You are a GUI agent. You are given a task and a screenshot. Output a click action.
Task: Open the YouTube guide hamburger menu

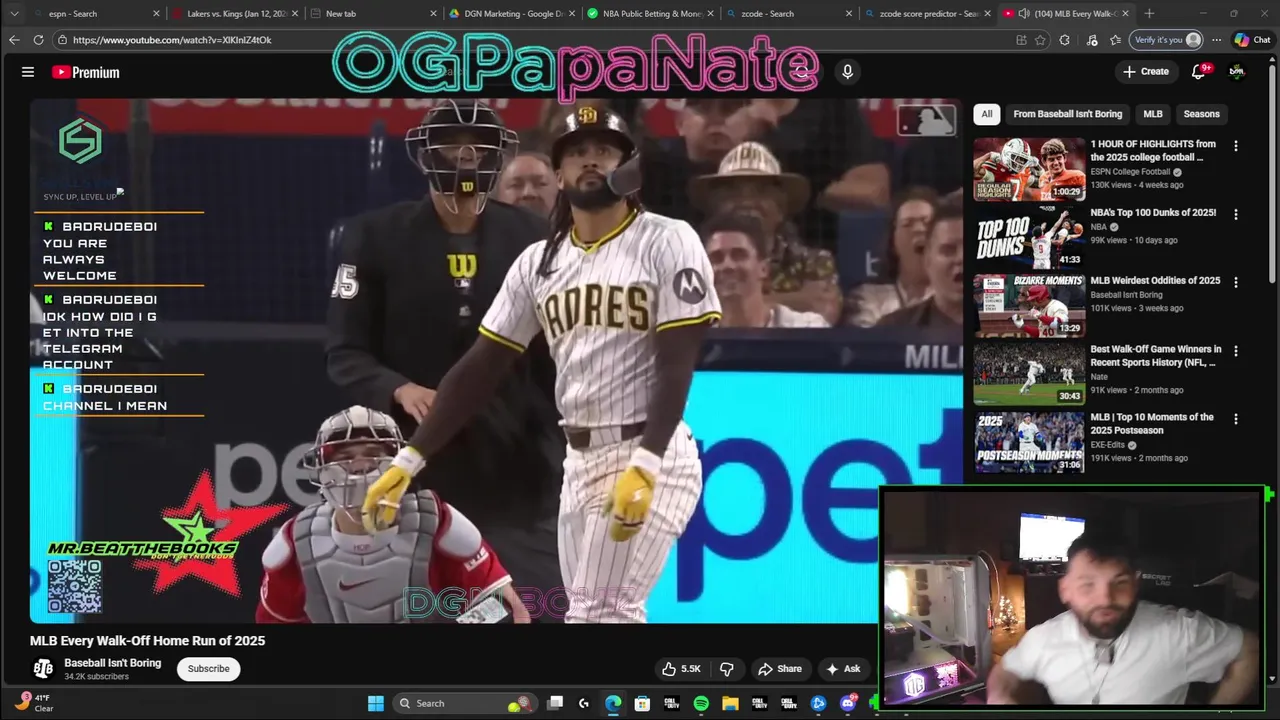28,72
